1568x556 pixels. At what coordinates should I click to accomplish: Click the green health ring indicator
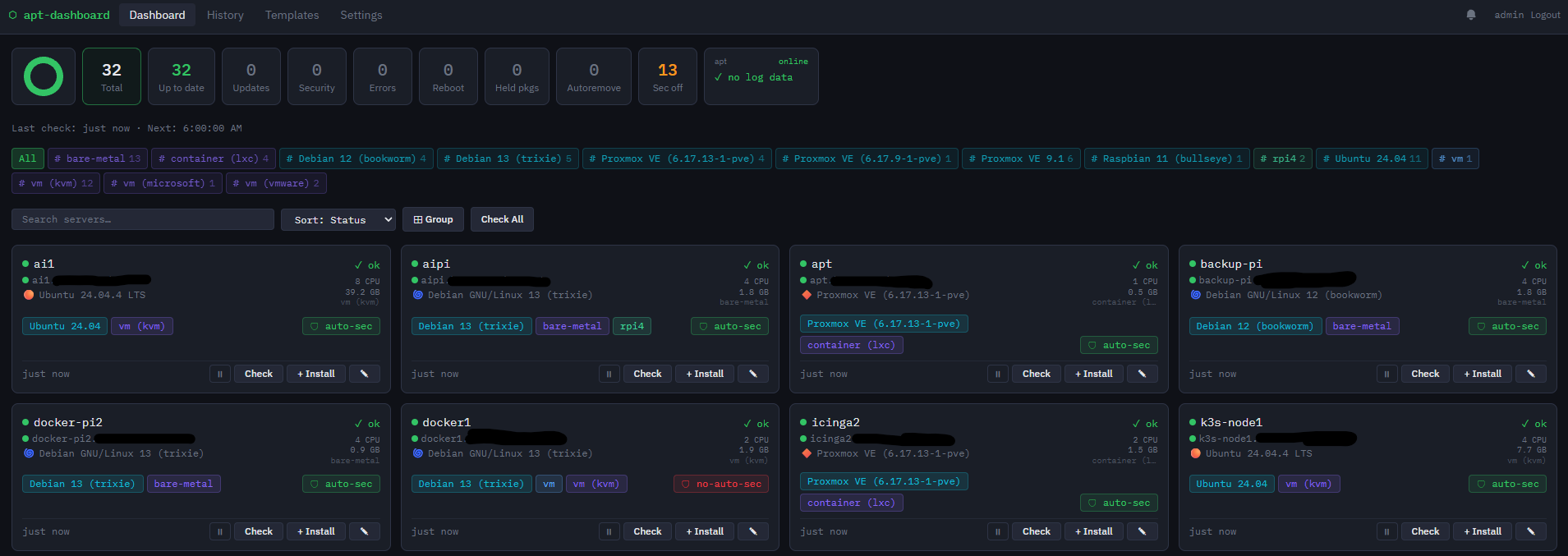[44, 76]
